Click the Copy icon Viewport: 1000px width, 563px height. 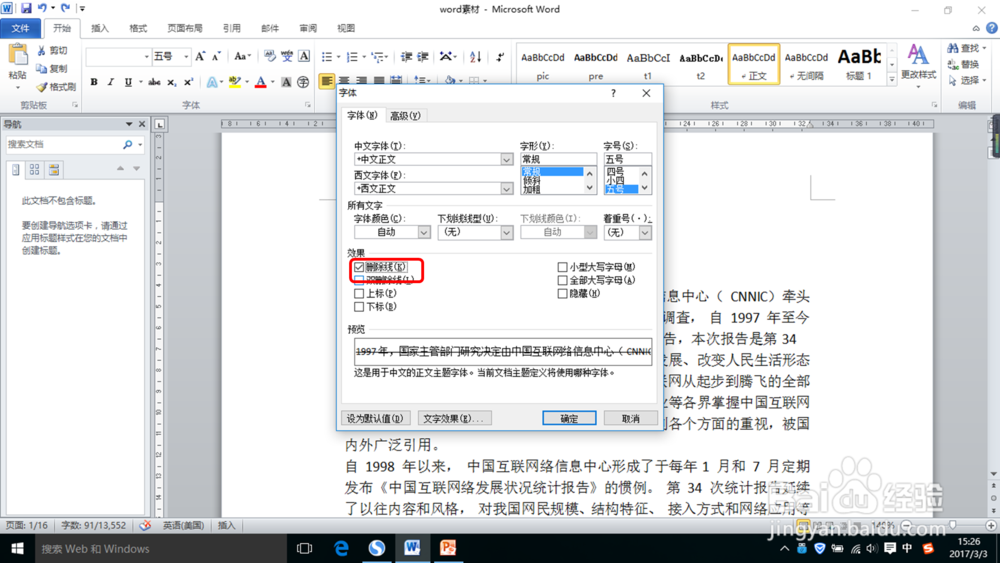pos(41,68)
